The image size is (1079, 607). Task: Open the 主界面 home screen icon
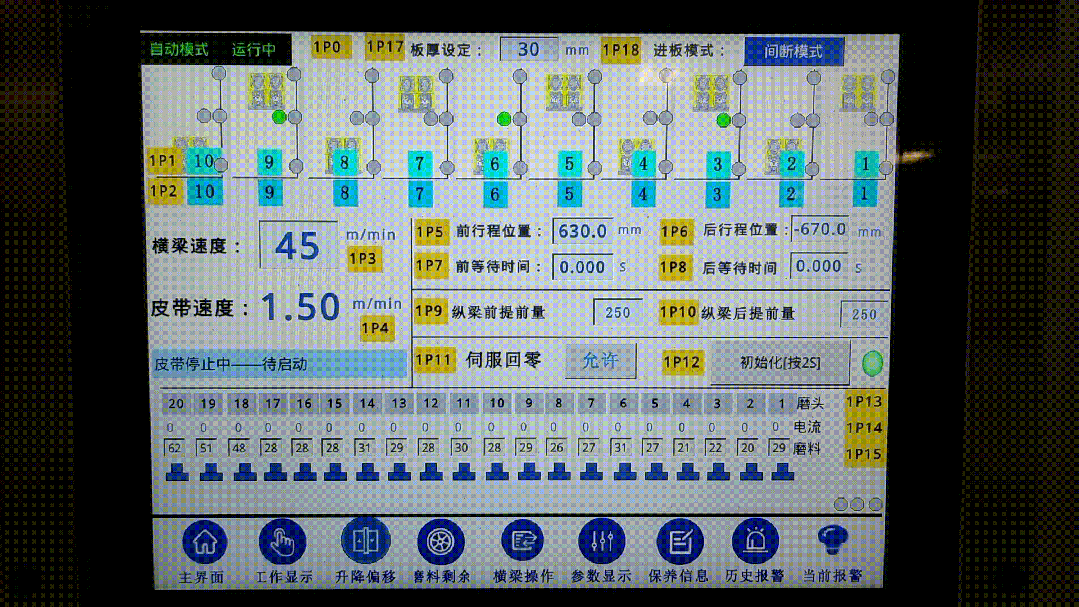click(x=204, y=543)
